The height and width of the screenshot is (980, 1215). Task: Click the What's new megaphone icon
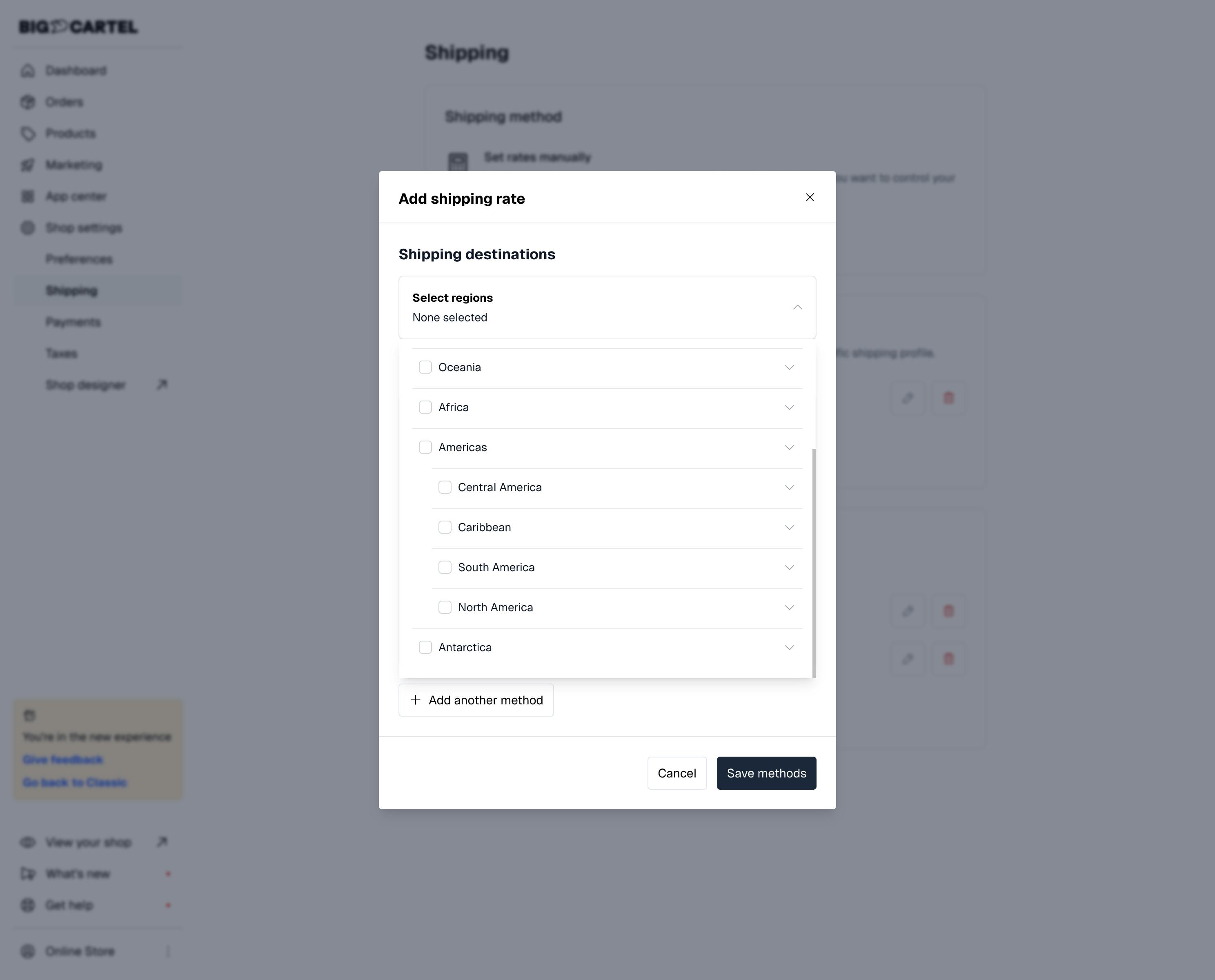tap(28, 874)
